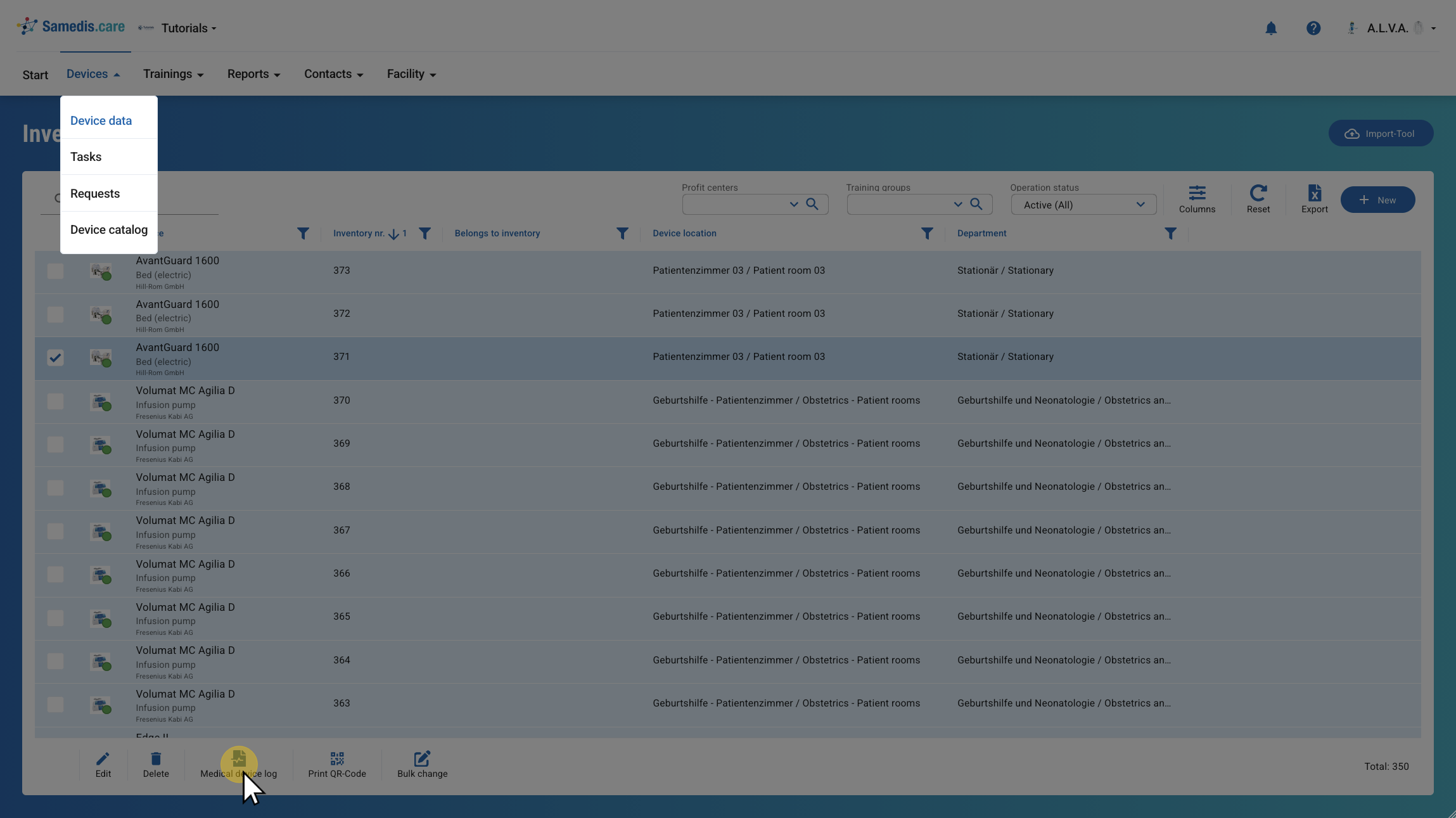Tick the checkbox for inventory 368
This screenshot has width=1456, height=818.
coord(55,487)
